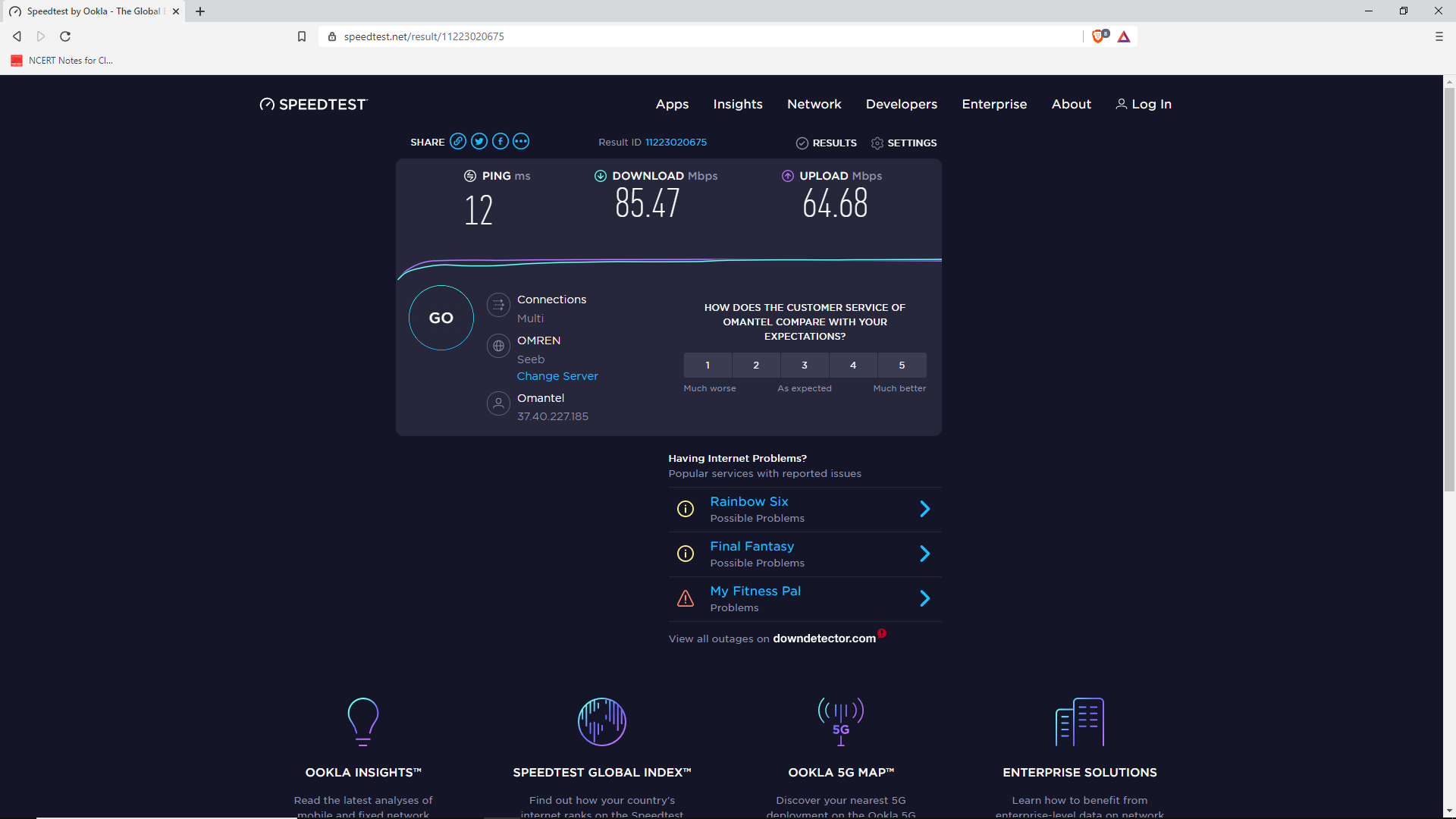Viewport: 1456px width, 819px height.
Task: Open the Enterprise Solutions building icon
Action: point(1080,722)
